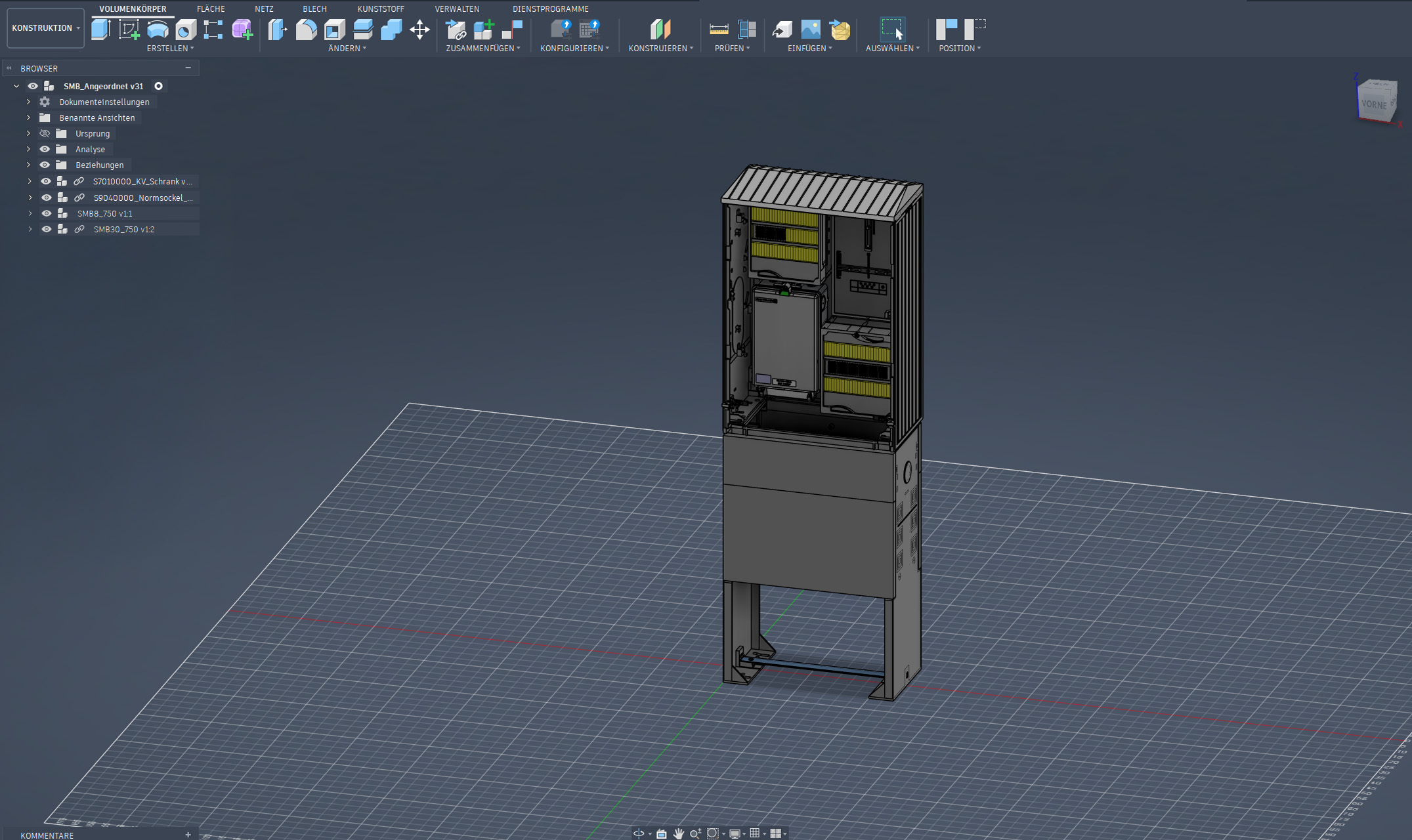
Task: Activate the Move/Copy arrows tool
Action: pos(419,30)
